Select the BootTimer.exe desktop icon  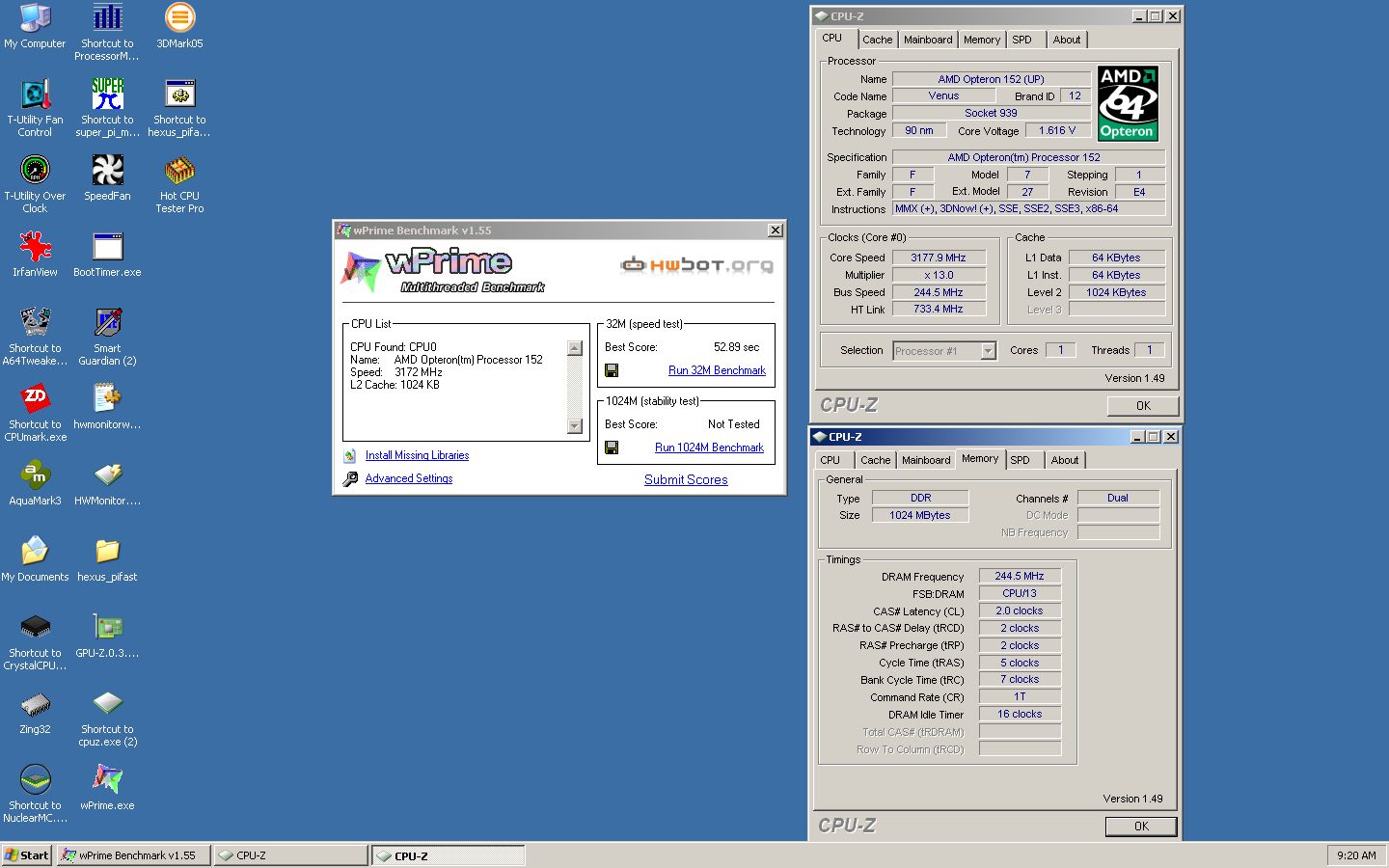point(107,246)
